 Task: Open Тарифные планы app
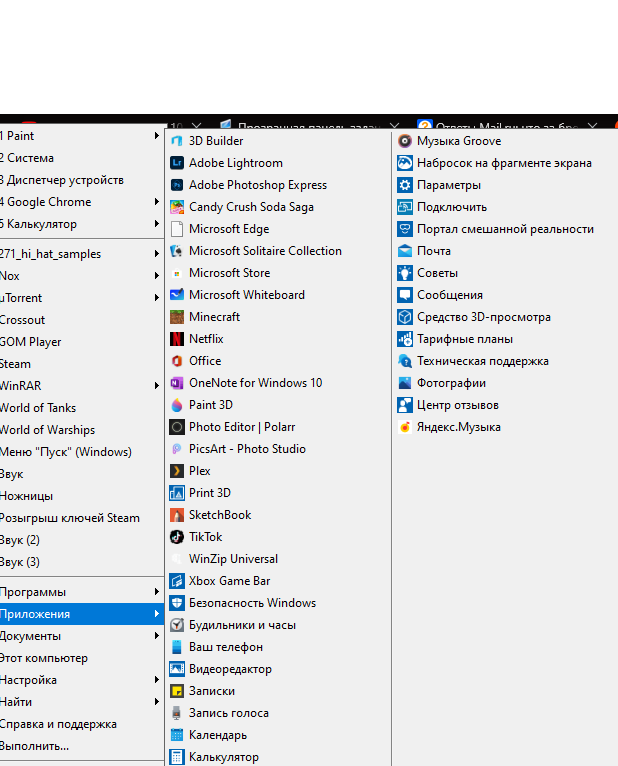505,339
